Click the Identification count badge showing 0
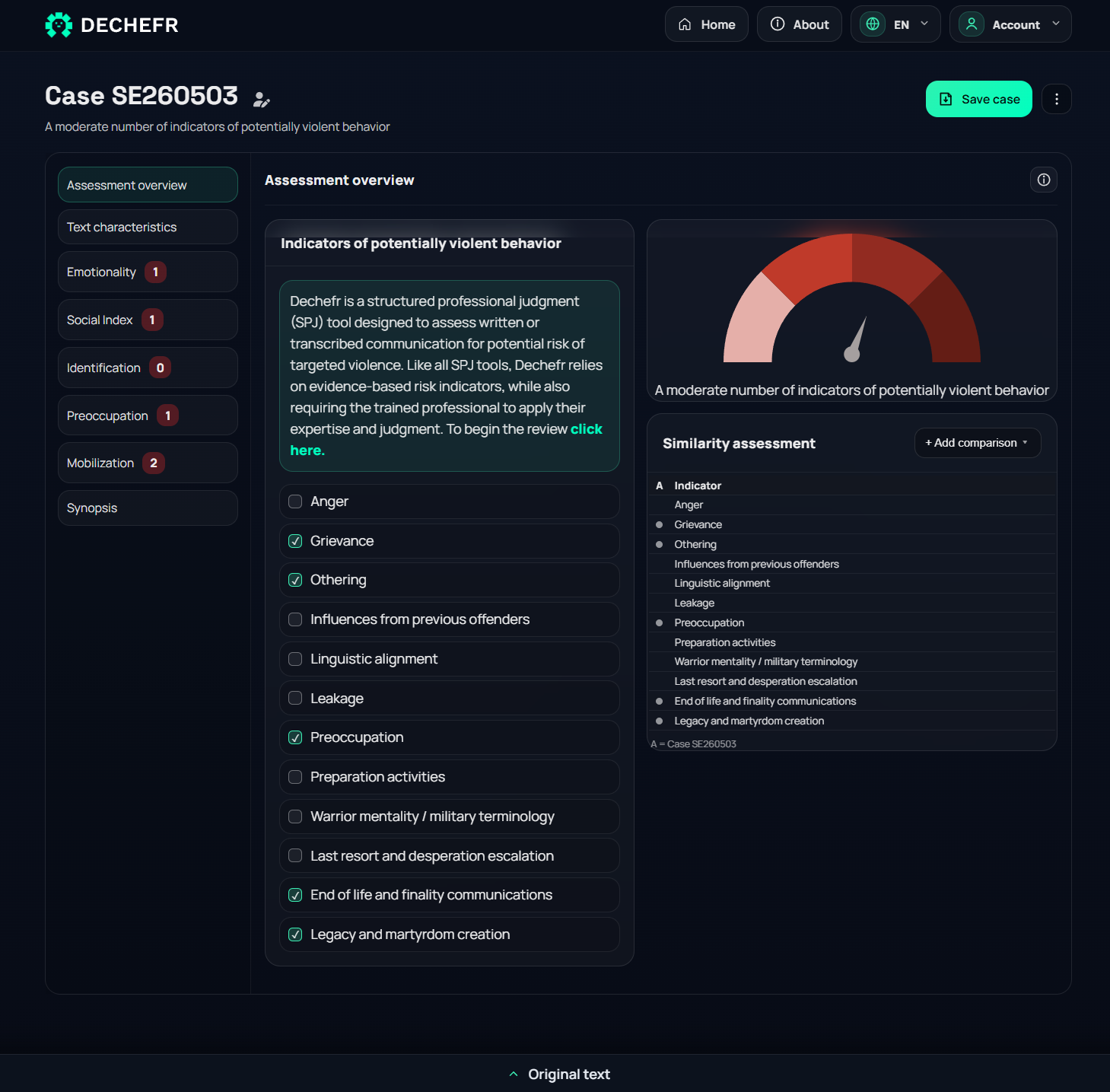The image size is (1110, 1092). click(x=160, y=368)
